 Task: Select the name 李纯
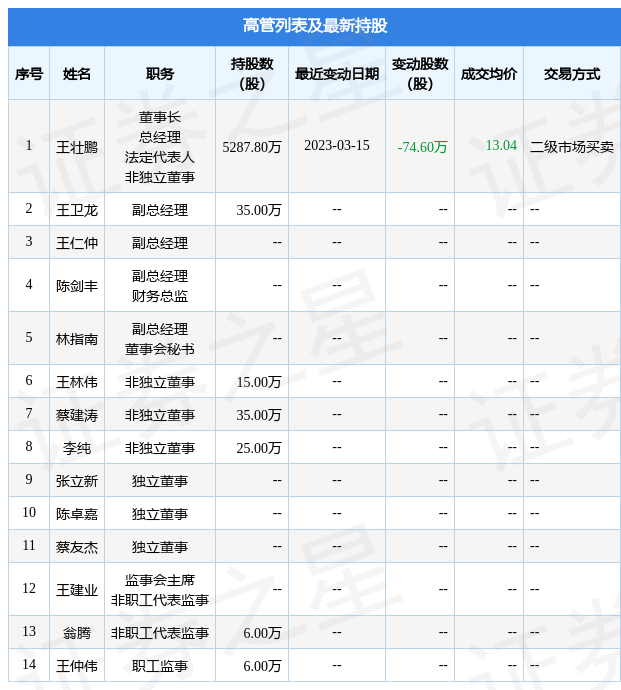(77, 448)
